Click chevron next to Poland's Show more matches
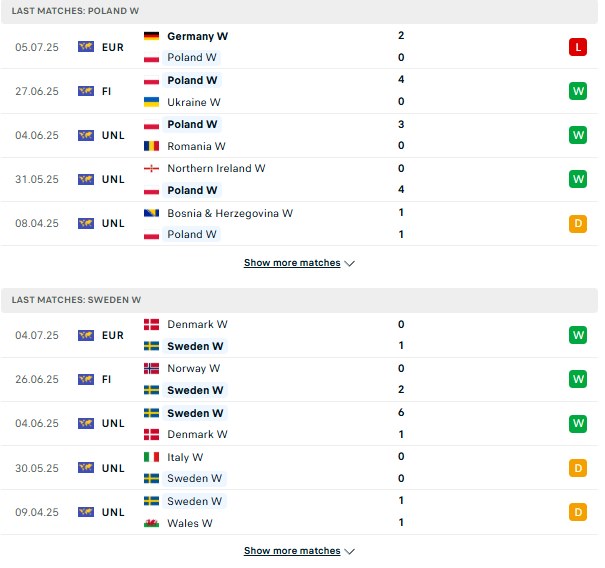This screenshot has width=605, height=568. point(352,265)
